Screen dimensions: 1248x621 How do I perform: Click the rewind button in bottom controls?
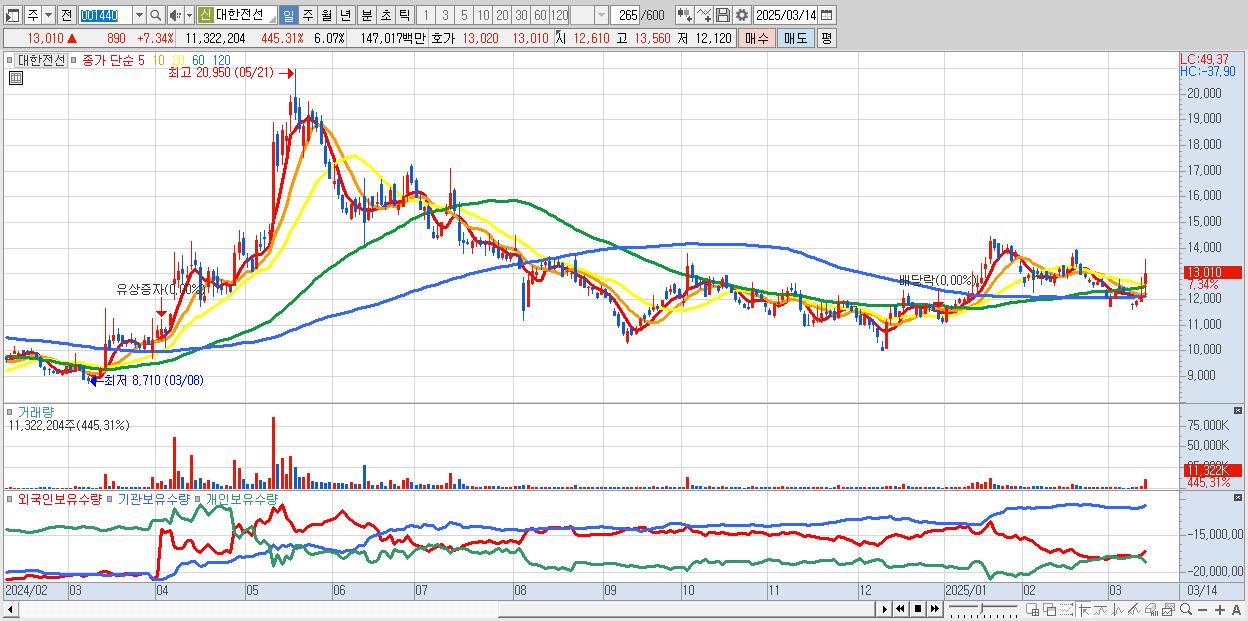point(900,609)
